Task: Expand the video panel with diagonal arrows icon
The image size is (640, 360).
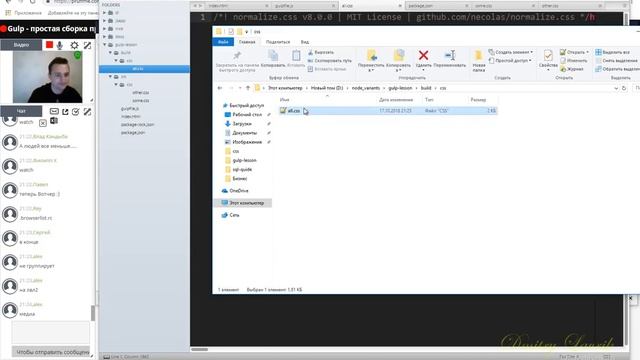Action: click(x=87, y=45)
